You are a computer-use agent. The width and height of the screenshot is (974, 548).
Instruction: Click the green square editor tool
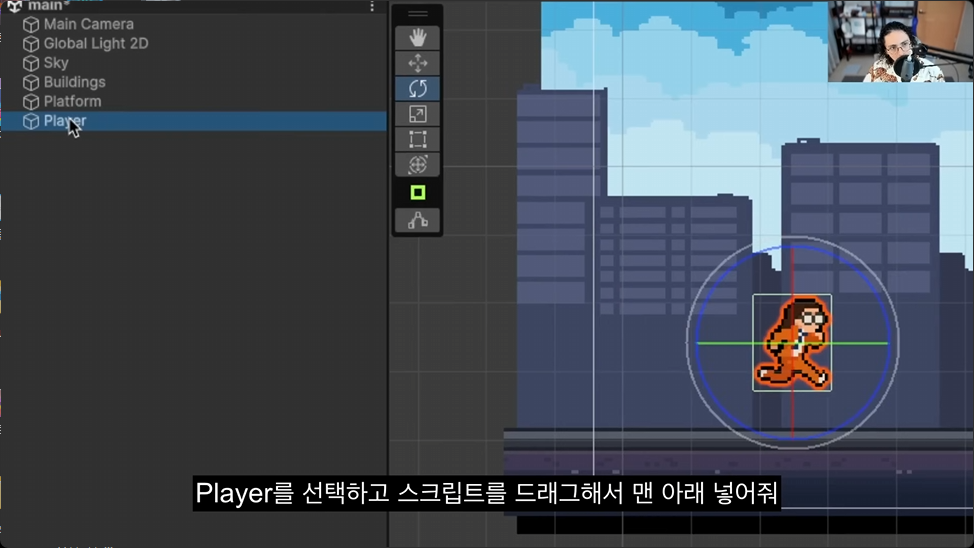tap(417, 193)
